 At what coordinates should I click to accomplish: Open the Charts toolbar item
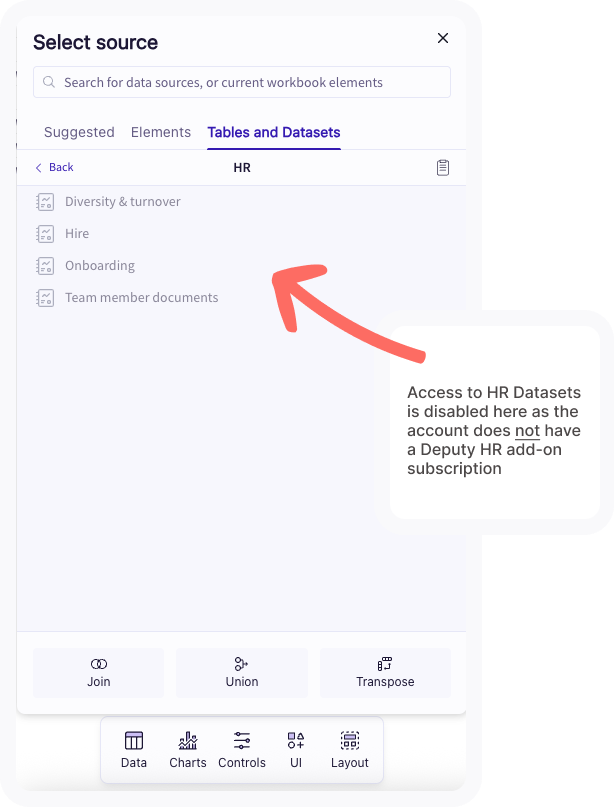[x=188, y=750]
